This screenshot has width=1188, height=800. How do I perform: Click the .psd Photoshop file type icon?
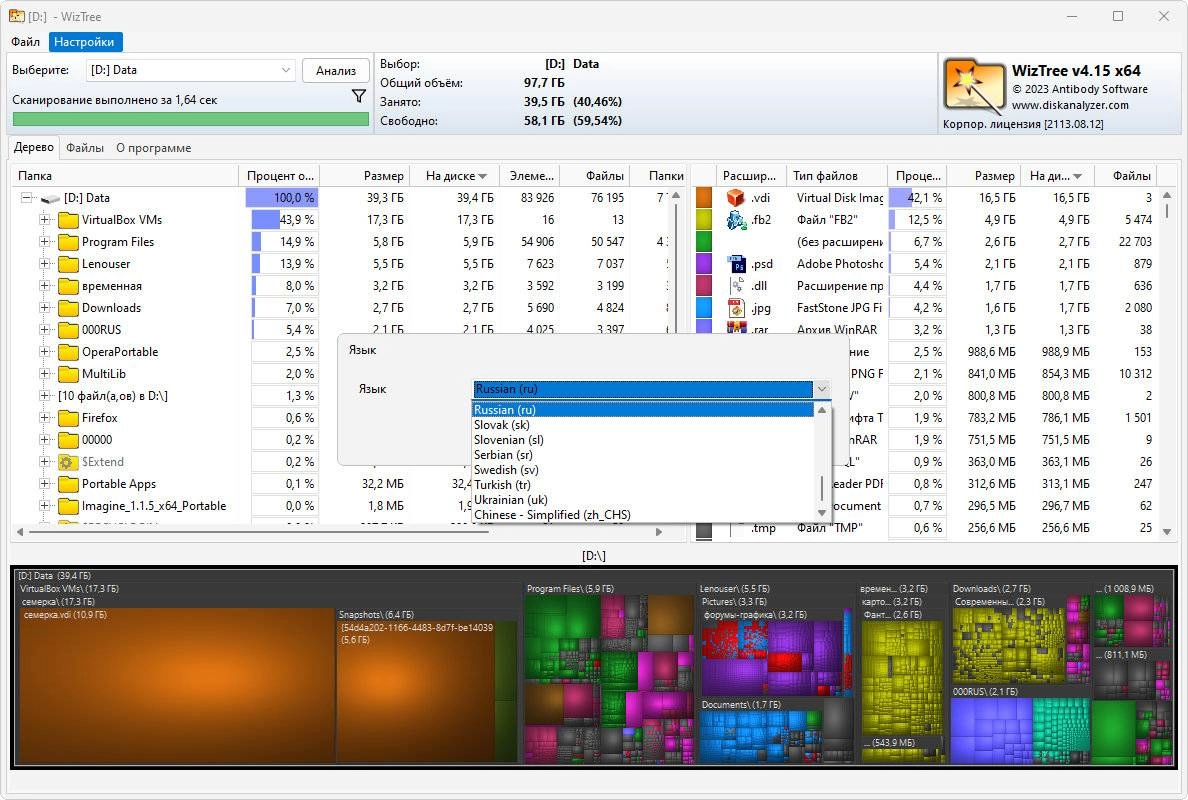[736, 264]
